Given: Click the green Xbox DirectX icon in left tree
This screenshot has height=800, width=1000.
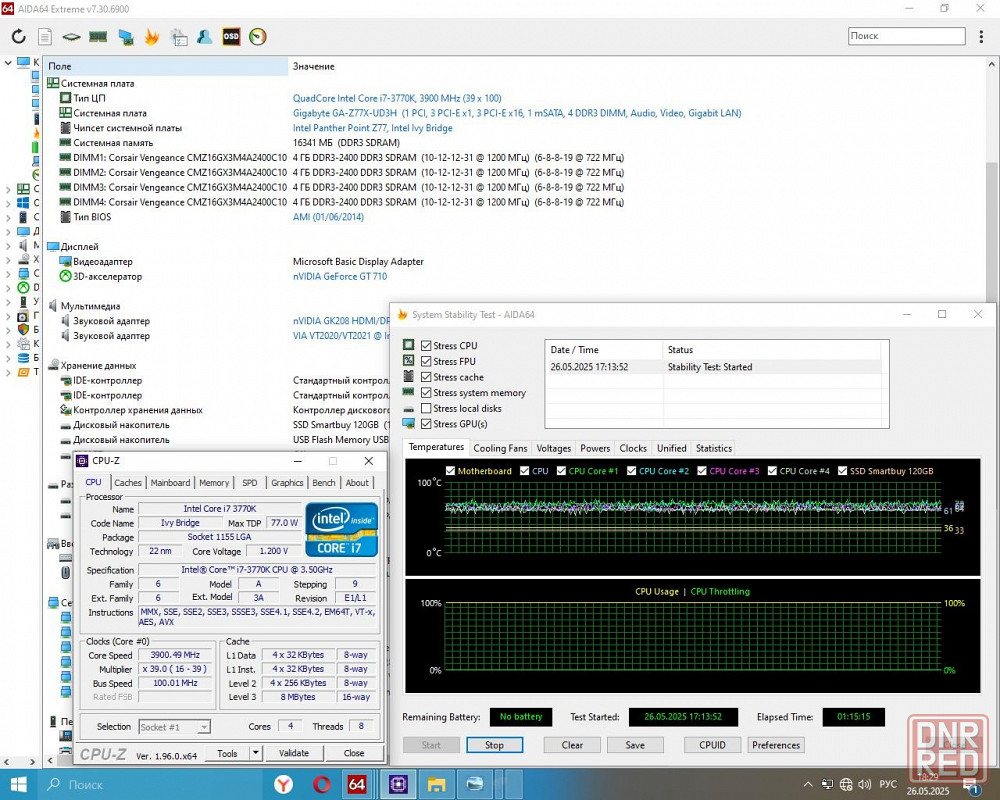Looking at the screenshot, I should pyautogui.click(x=23, y=288).
